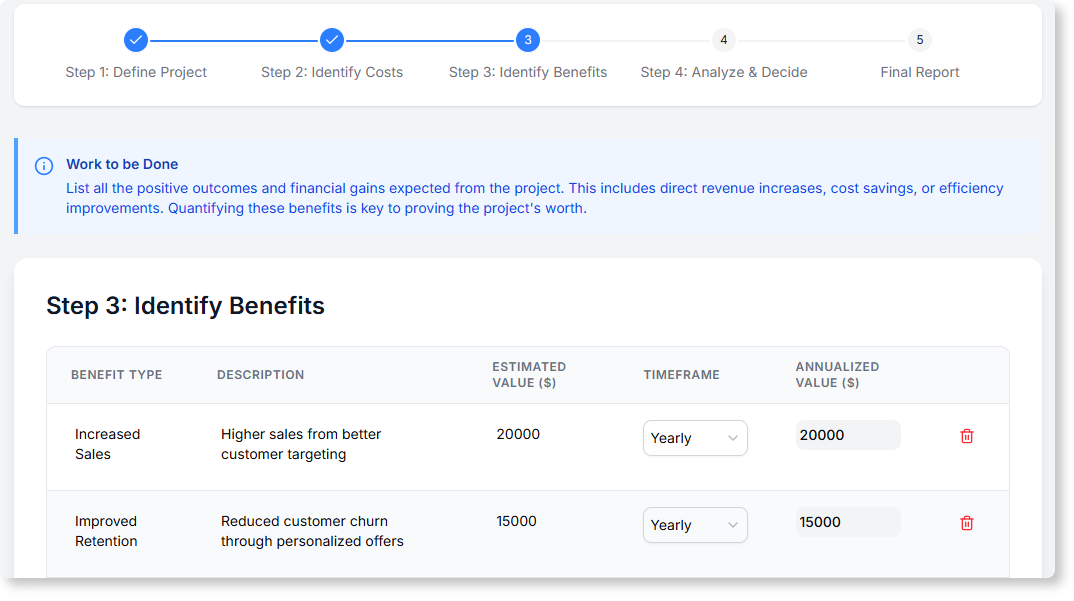This screenshot has height=601, width=1074.
Task: Click the Step 2 completed checkmark icon
Action: (331, 40)
